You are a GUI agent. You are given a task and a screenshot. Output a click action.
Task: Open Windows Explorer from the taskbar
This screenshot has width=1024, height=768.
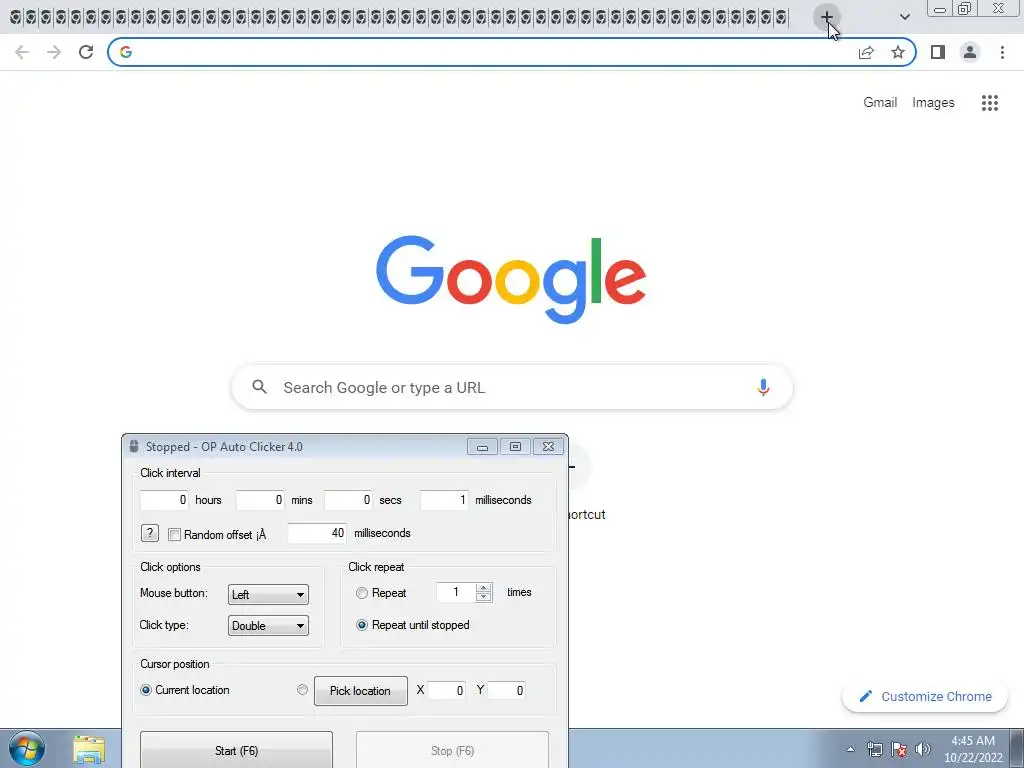pos(89,750)
